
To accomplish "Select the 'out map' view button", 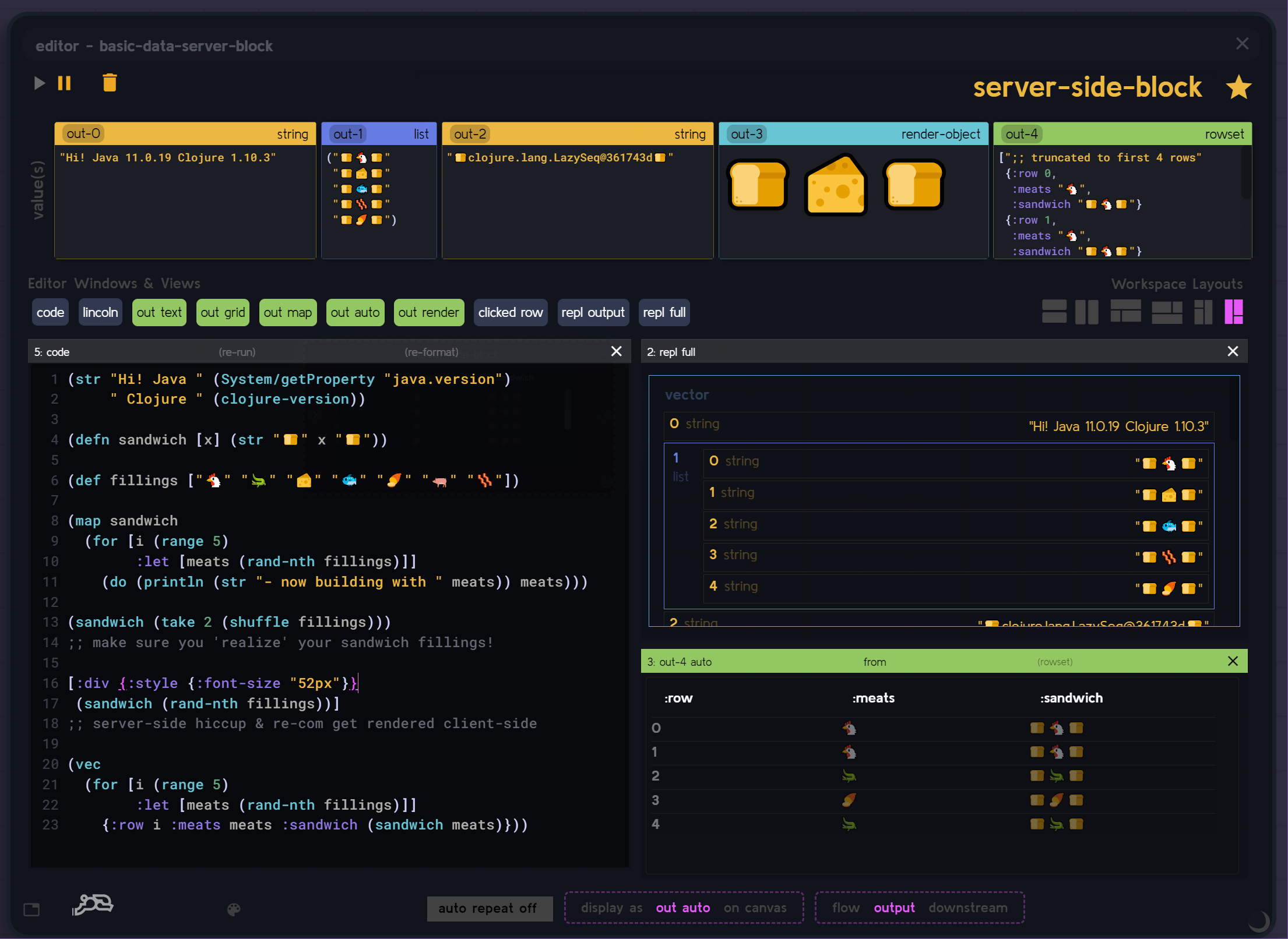I will pyautogui.click(x=288, y=311).
